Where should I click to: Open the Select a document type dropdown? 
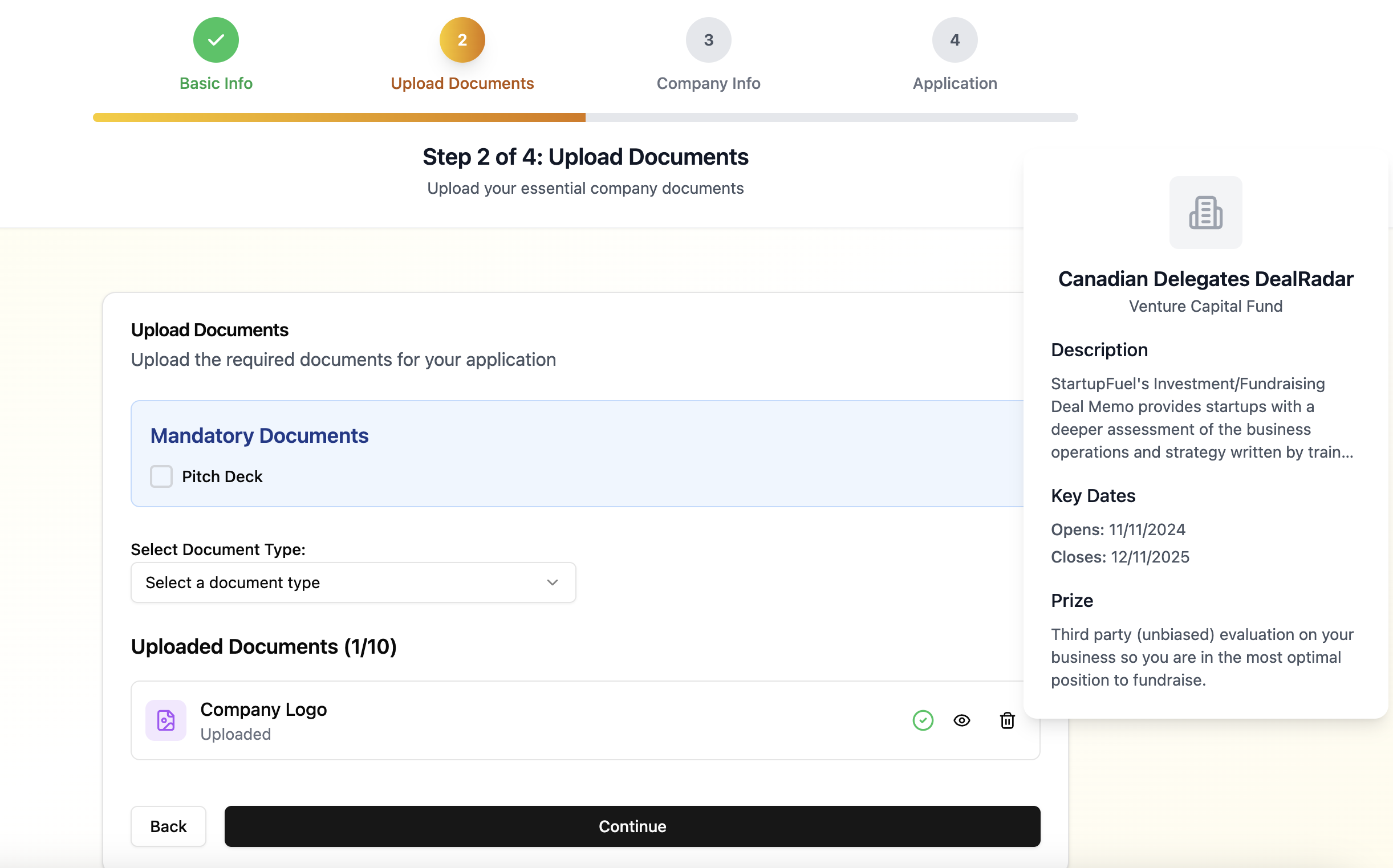(353, 582)
